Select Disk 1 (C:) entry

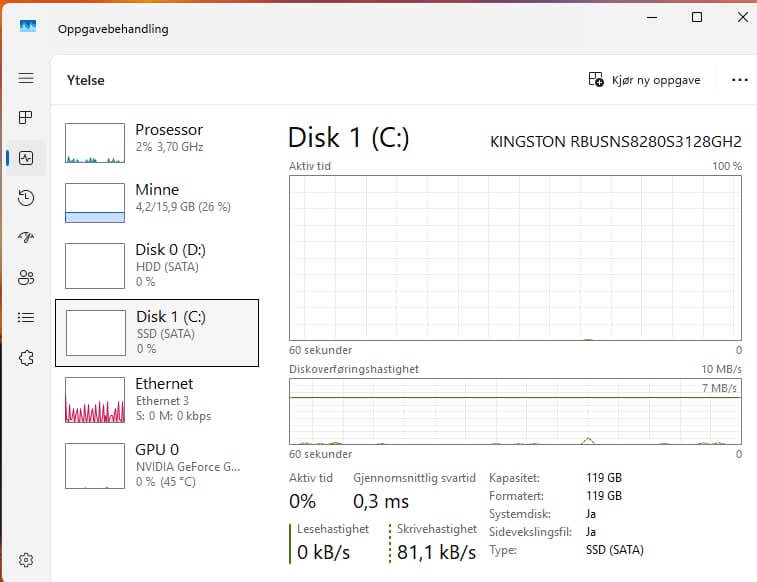coord(157,333)
